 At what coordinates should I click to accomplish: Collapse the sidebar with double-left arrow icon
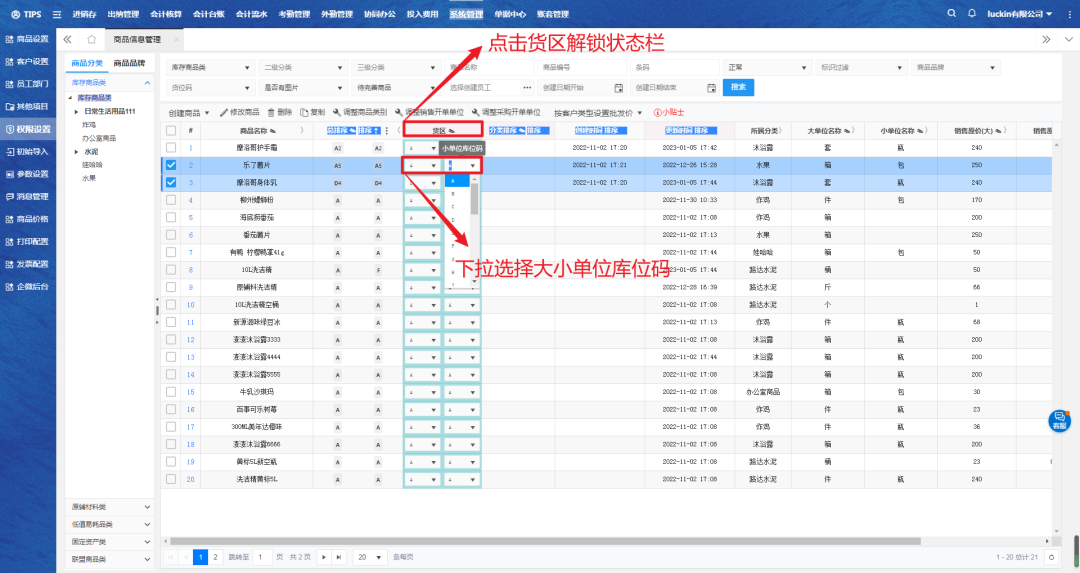pos(67,40)
